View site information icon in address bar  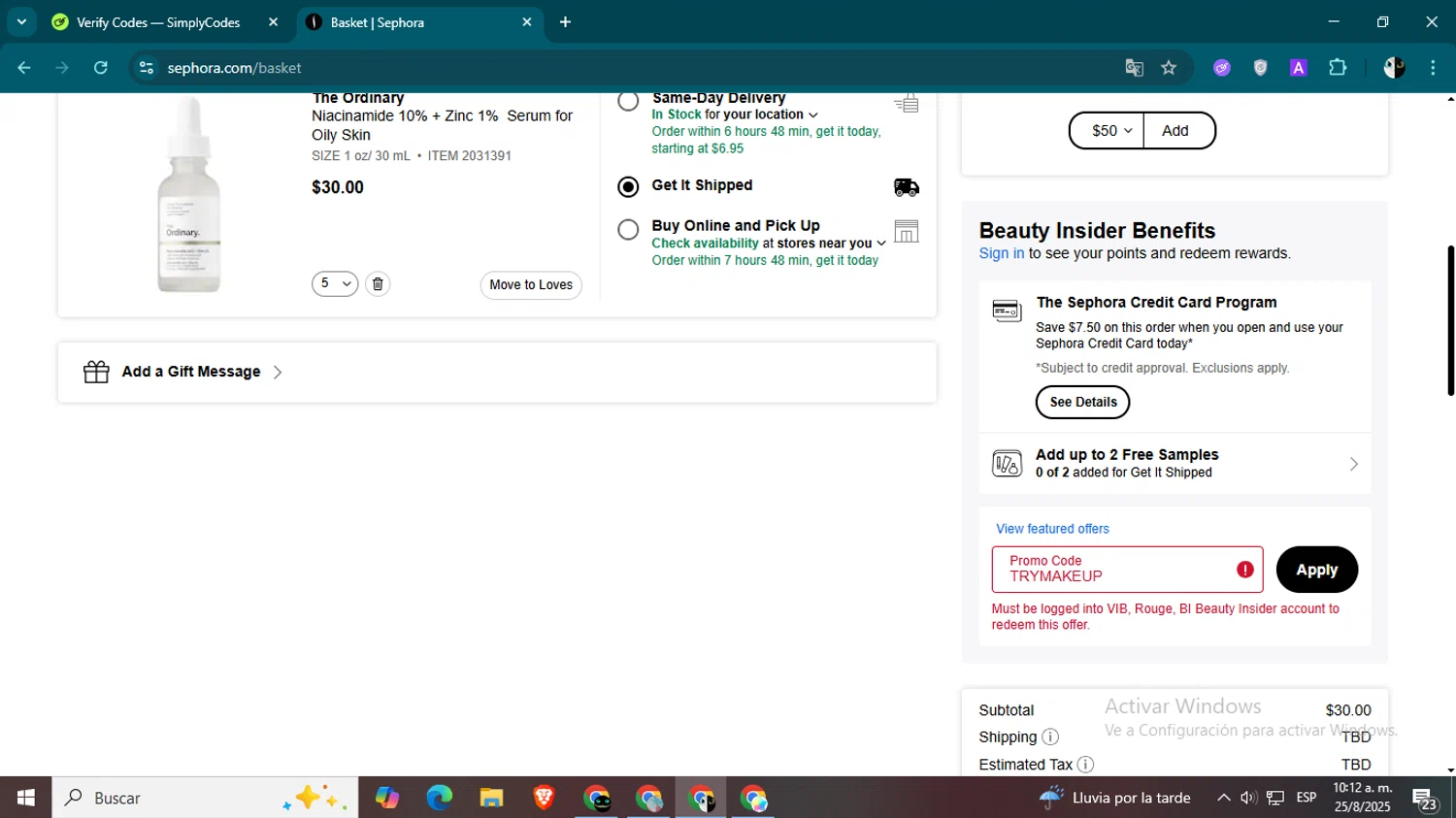(x=147, y=68)
